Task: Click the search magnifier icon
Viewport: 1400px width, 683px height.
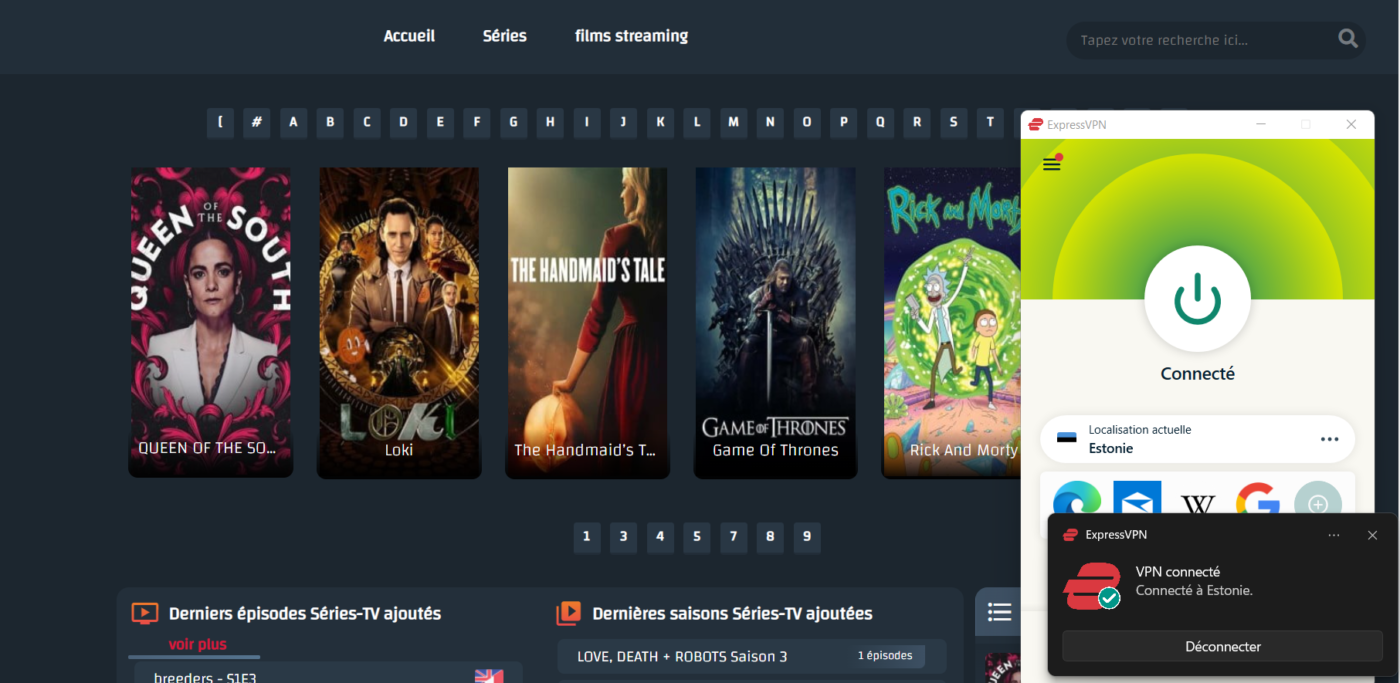Action: (x=1348, y=40)
